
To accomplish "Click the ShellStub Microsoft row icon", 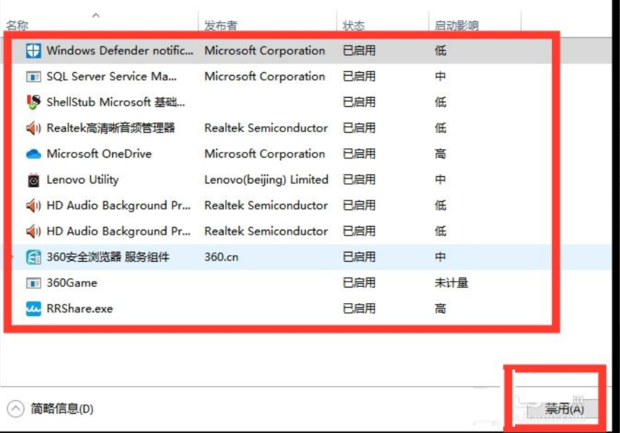I will 33,102.
